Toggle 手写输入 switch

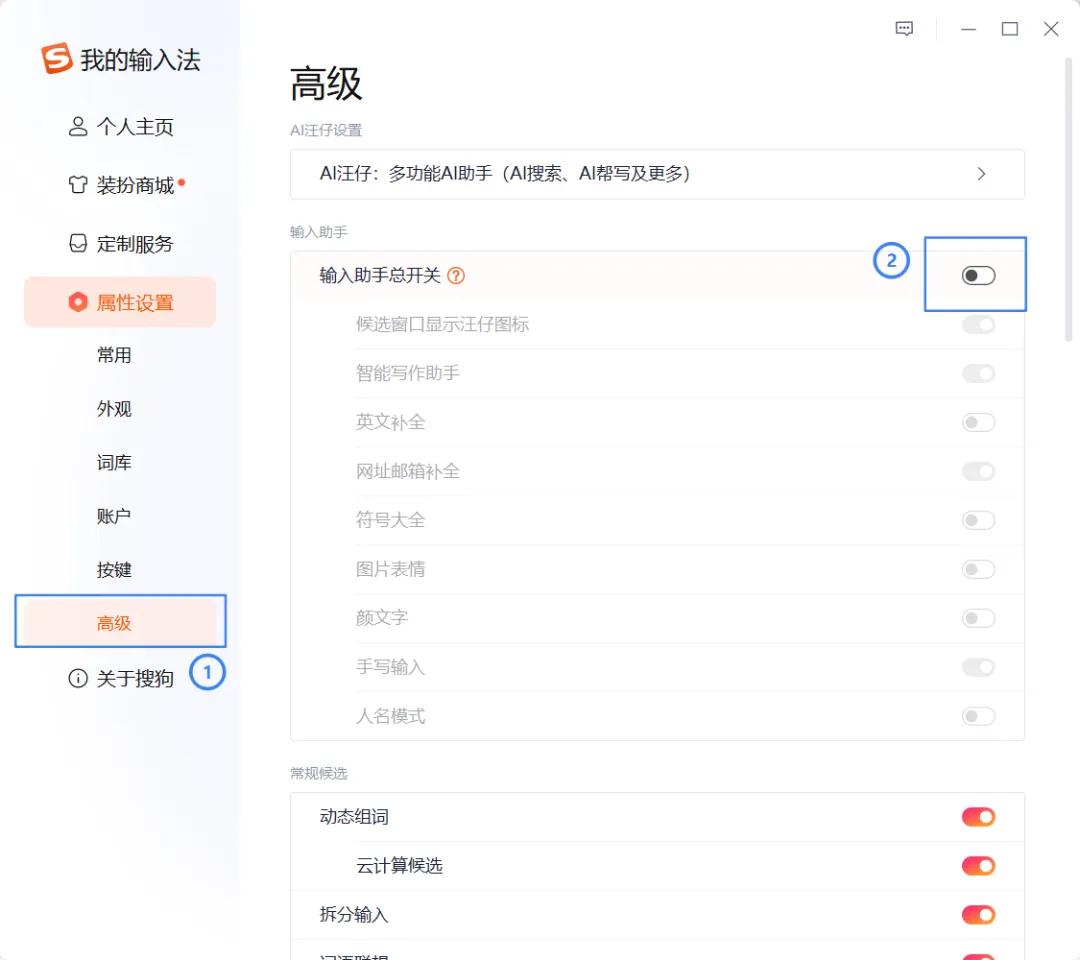(x=978, y=667)
